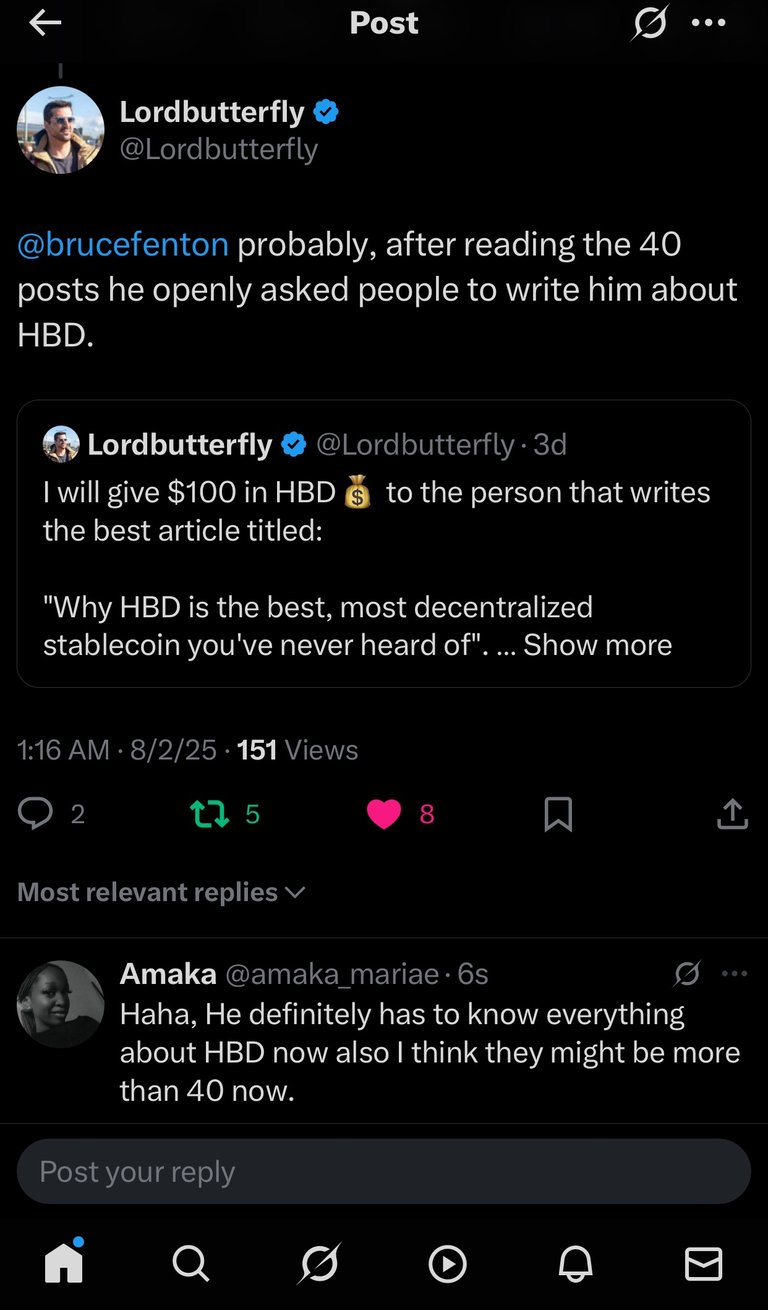Undo the green repost icon
Image resolution: width=768 pixels, height=1310 pixels.
(x=209, y=814)
